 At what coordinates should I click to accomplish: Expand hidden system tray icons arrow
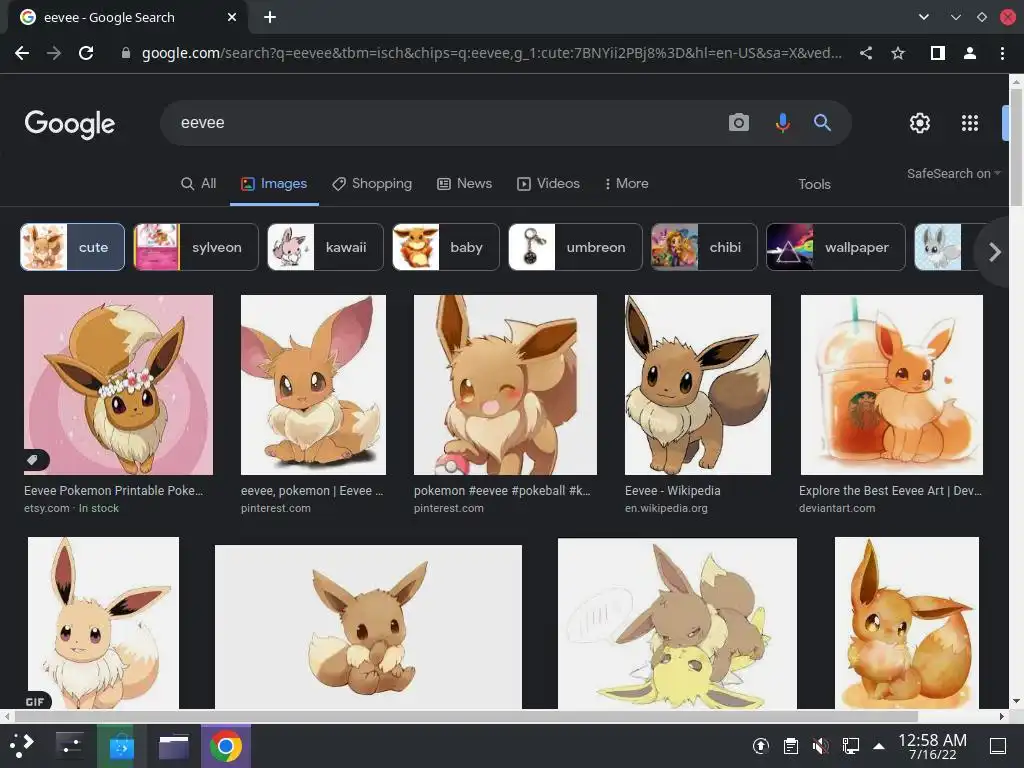click(879, 746)
